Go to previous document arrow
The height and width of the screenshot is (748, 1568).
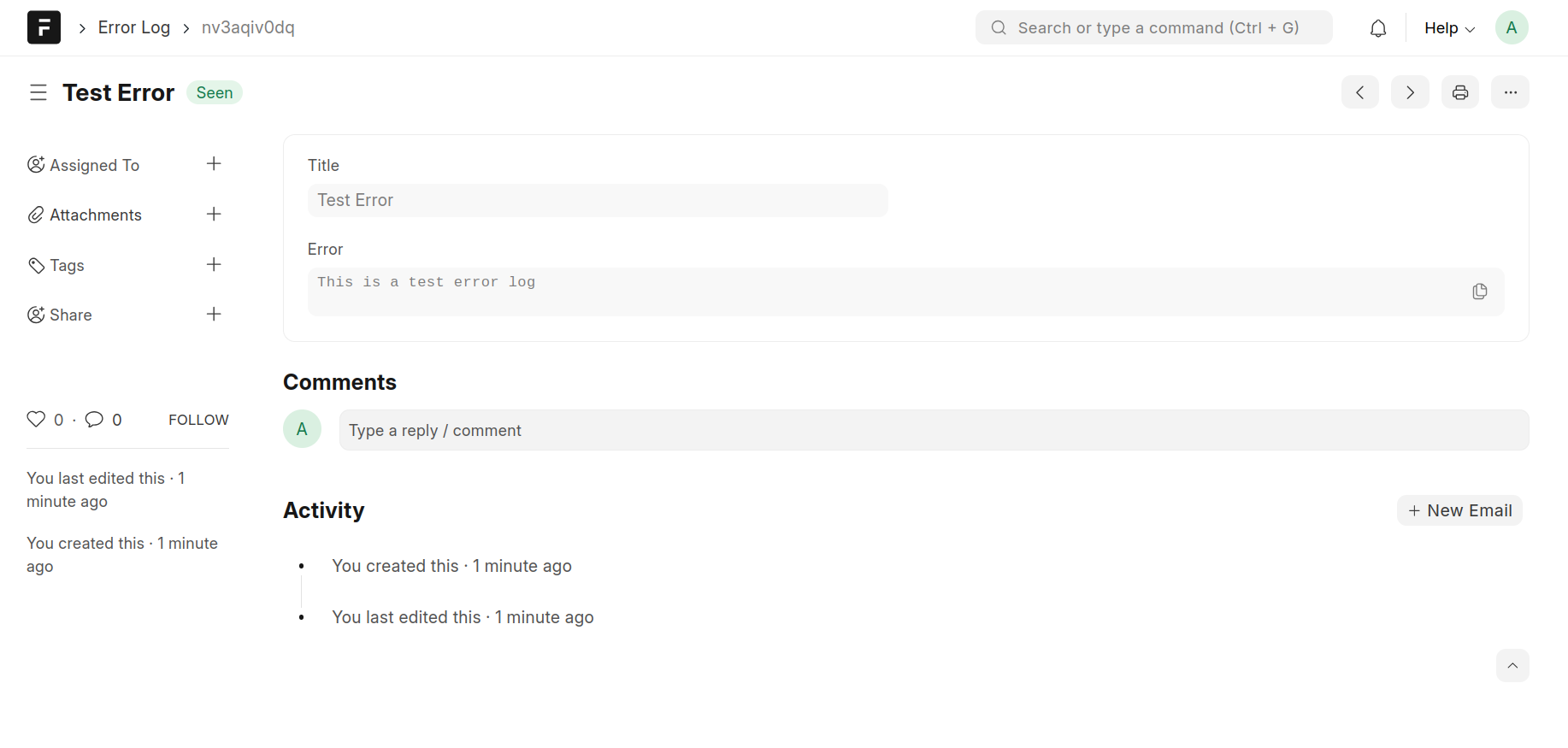(1359, 92)
